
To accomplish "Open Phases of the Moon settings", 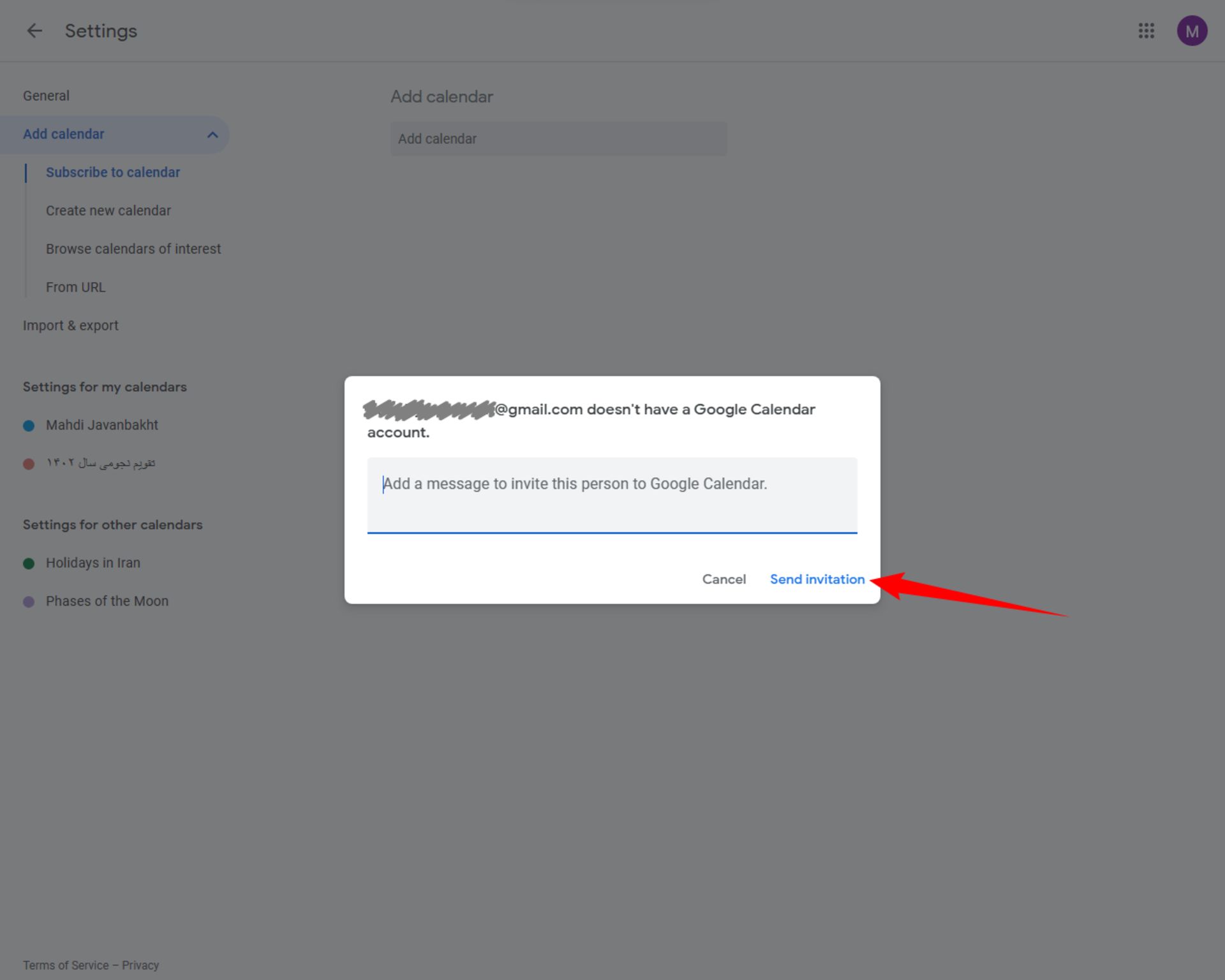I will click(x=107, y=601).
